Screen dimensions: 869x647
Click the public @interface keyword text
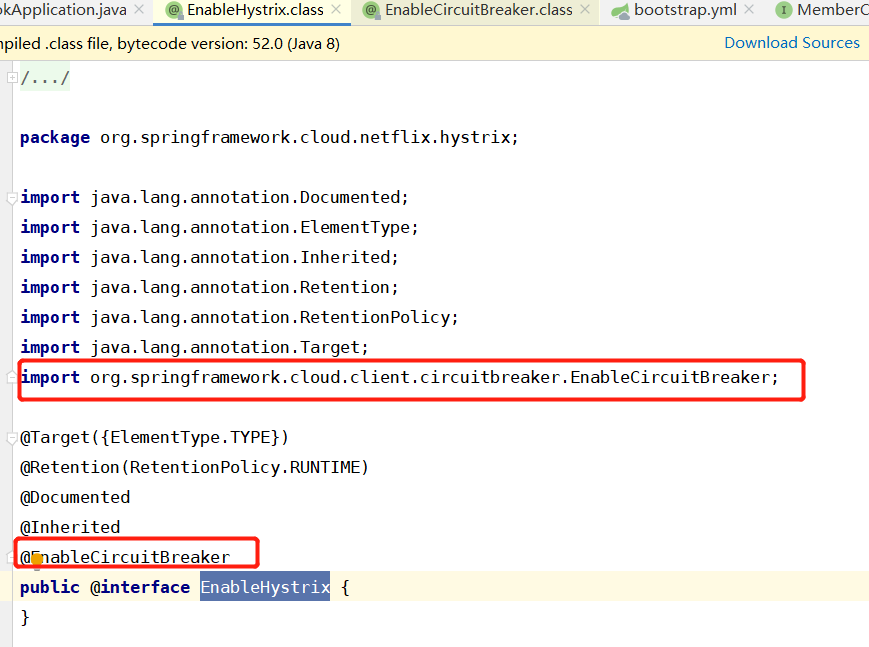coord(105,587)
